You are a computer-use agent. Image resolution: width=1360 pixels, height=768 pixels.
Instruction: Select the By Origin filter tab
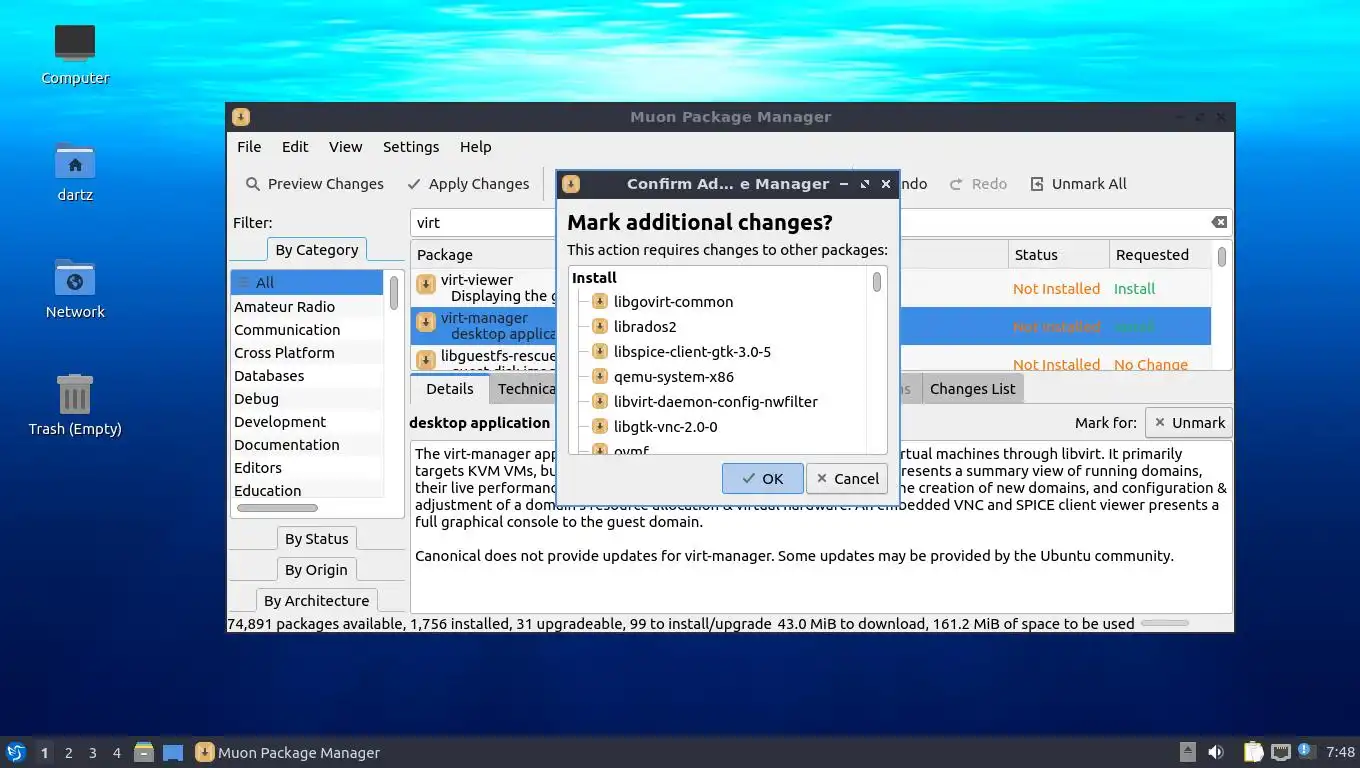point(316,570)
